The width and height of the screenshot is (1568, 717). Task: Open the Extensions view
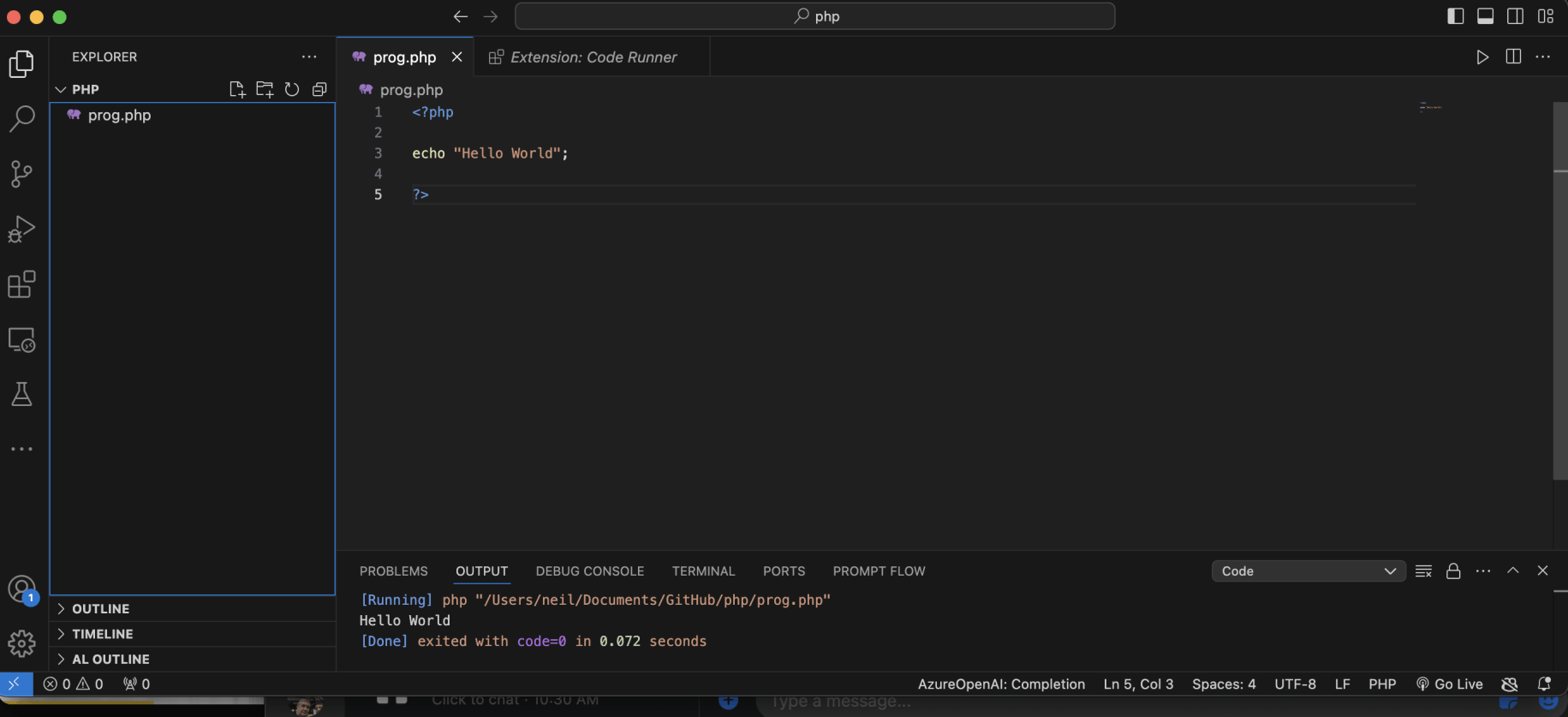21,284
